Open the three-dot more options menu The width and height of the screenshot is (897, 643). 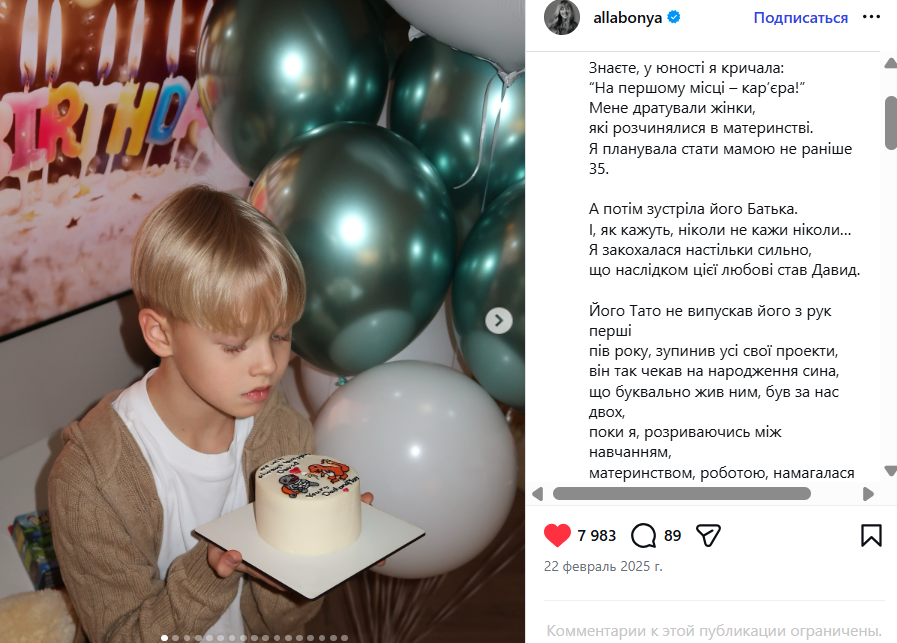coord(871,17)
